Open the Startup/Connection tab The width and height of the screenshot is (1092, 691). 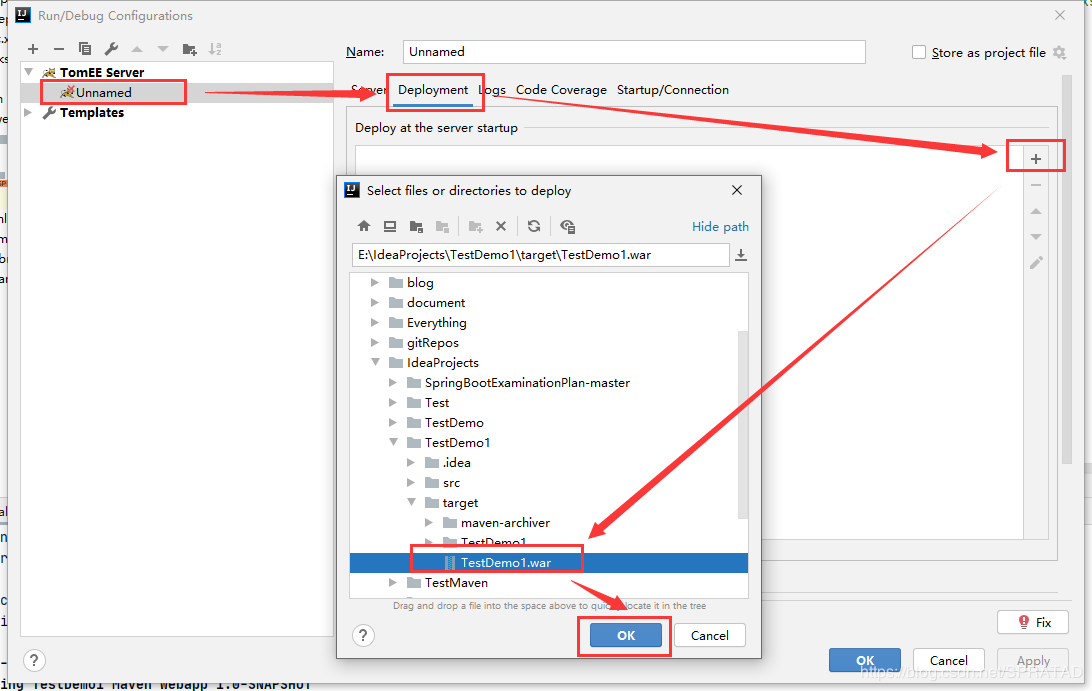672,90
